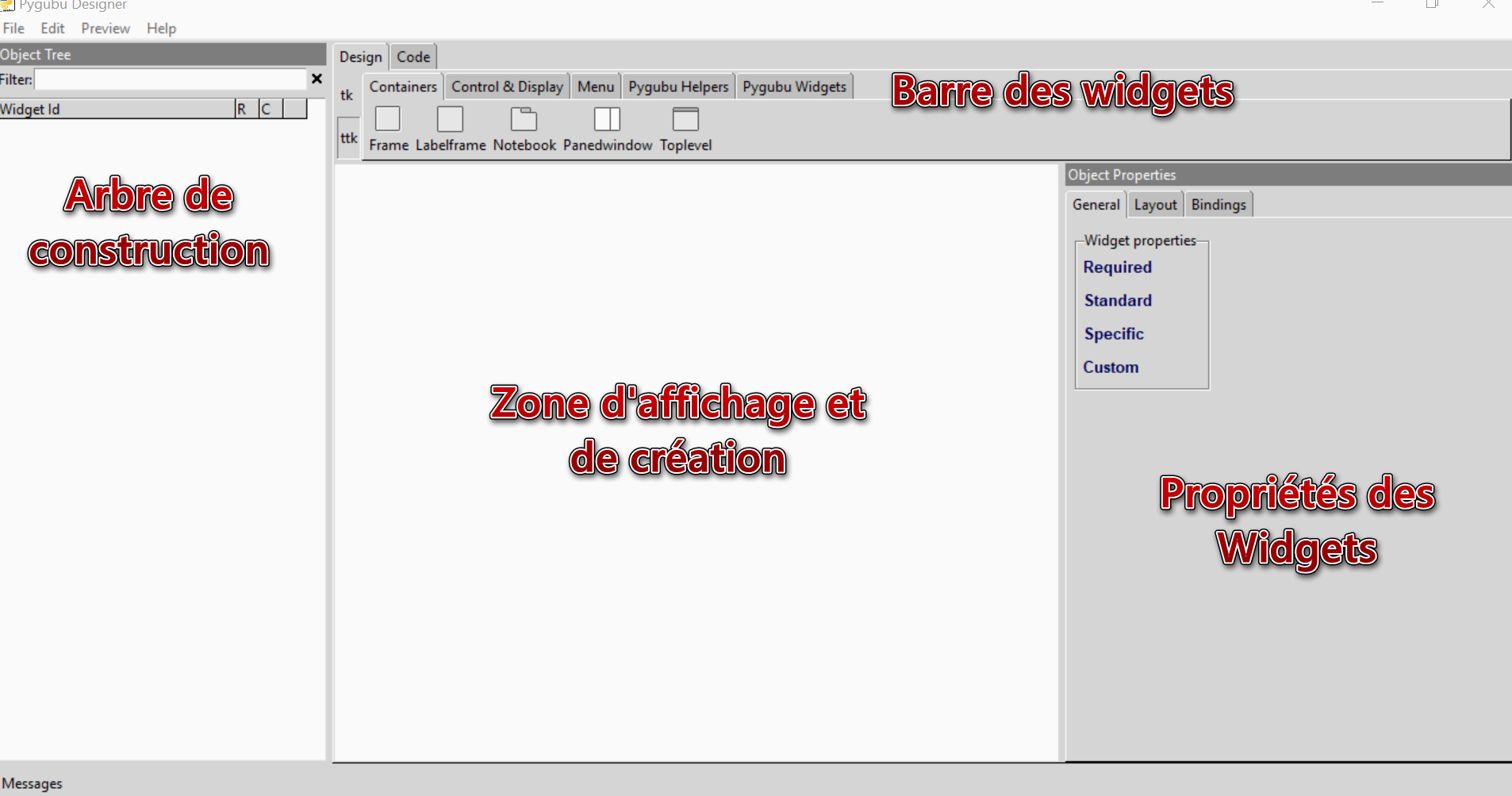Image resolution: width=1512 pixels, height=796 pixels.
Task: Switch to the ttk widget set
Action: [348, 137]
